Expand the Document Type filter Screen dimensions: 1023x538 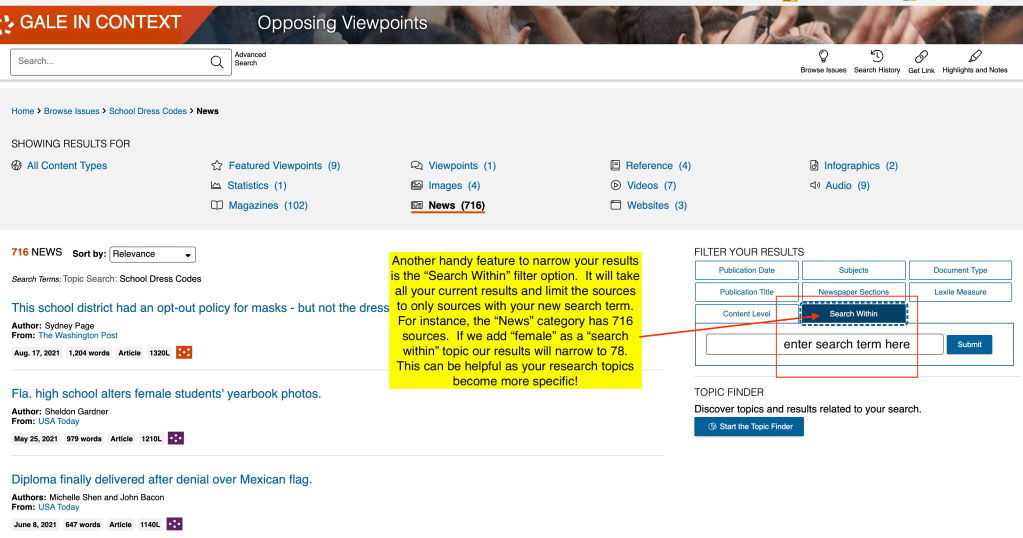[960, 270]
